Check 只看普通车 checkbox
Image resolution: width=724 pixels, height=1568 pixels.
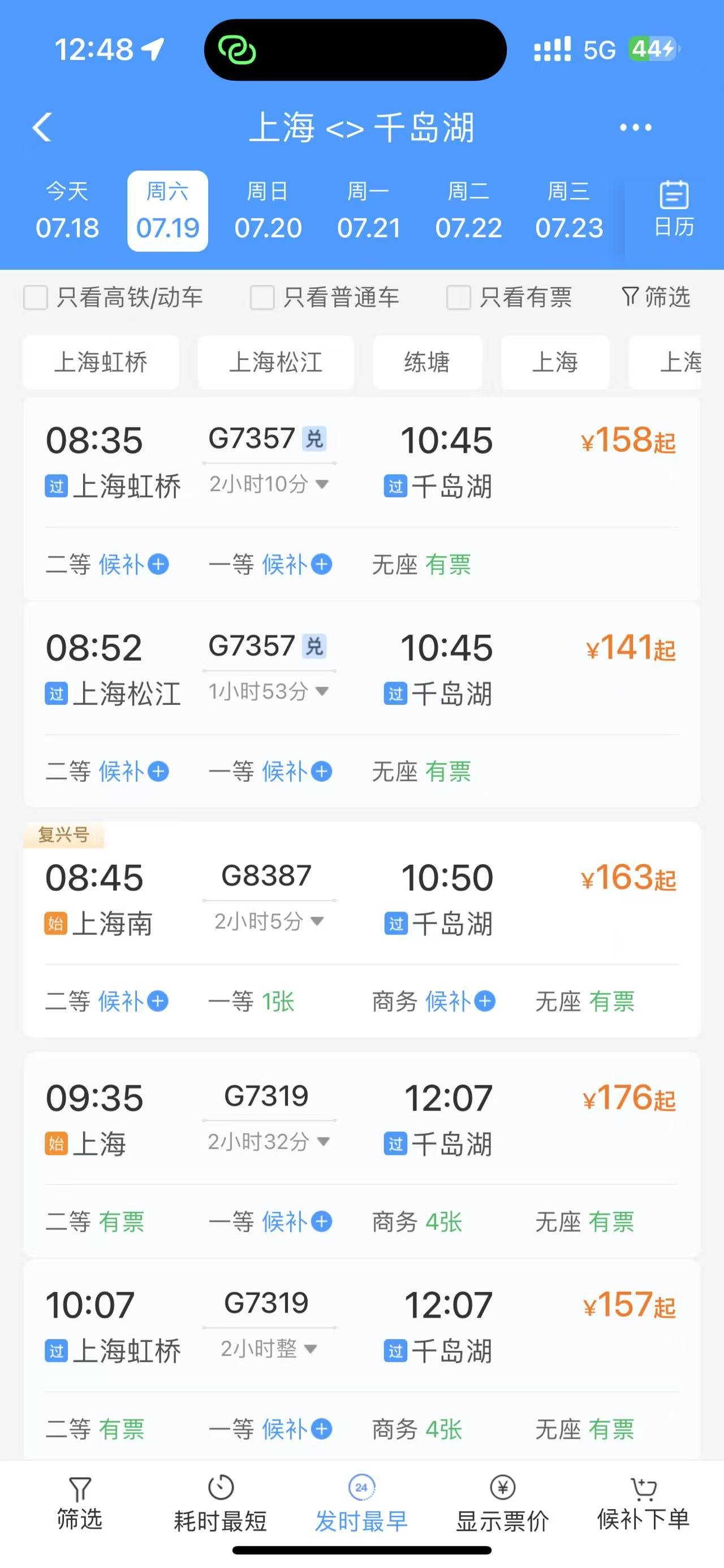point(262,298)
